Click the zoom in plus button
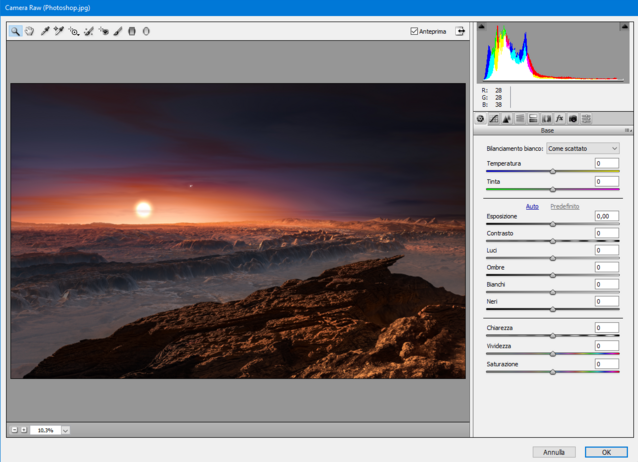Viewport: 638px width, 462px height. pos(24,430)
